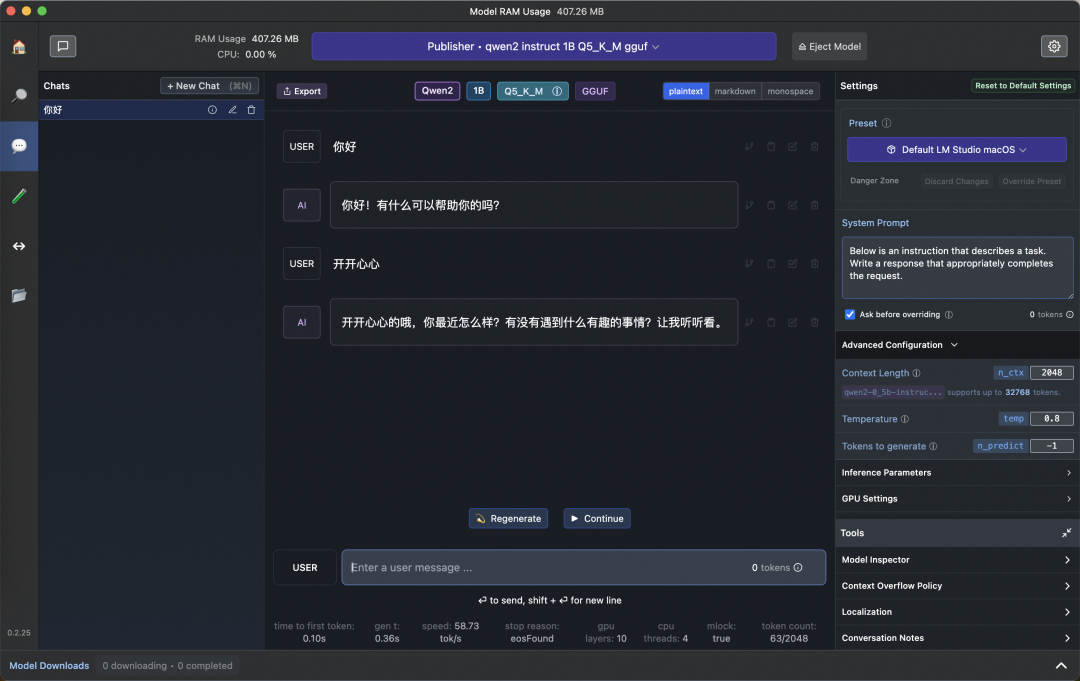This screenshot has width=1080, height=681.
Task: Click the GGUF format badge
Action: (x=595, y=91)
